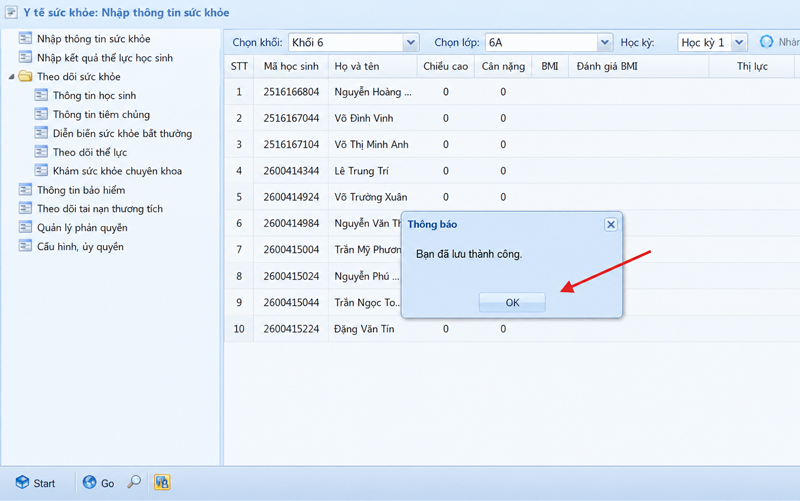Select the row for Võ Đình Vinh
This screenshot has width=800, height=501.
512,118
